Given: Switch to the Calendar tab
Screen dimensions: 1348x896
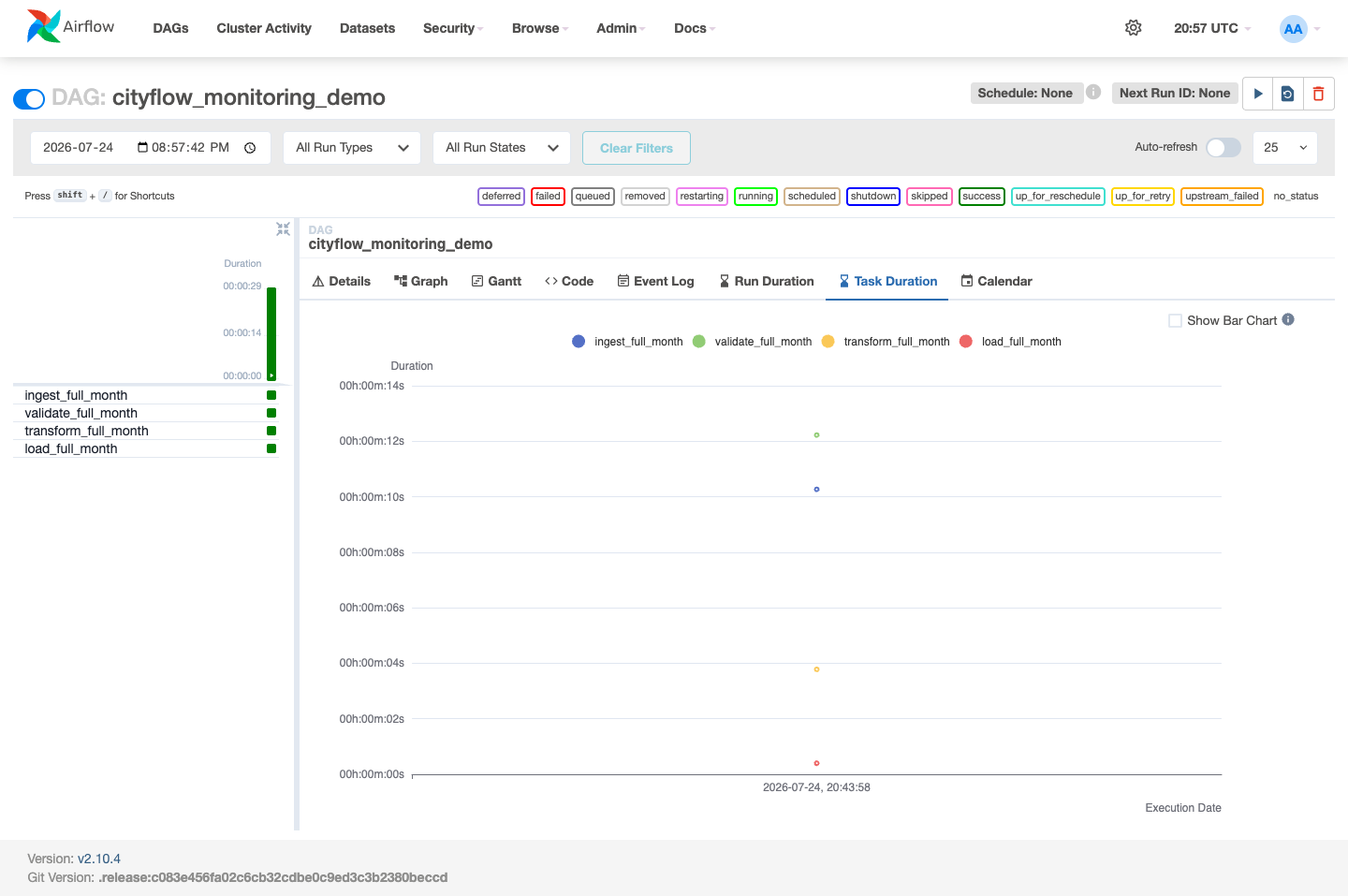Looking at the screenshot, I should tap(997, 281).
